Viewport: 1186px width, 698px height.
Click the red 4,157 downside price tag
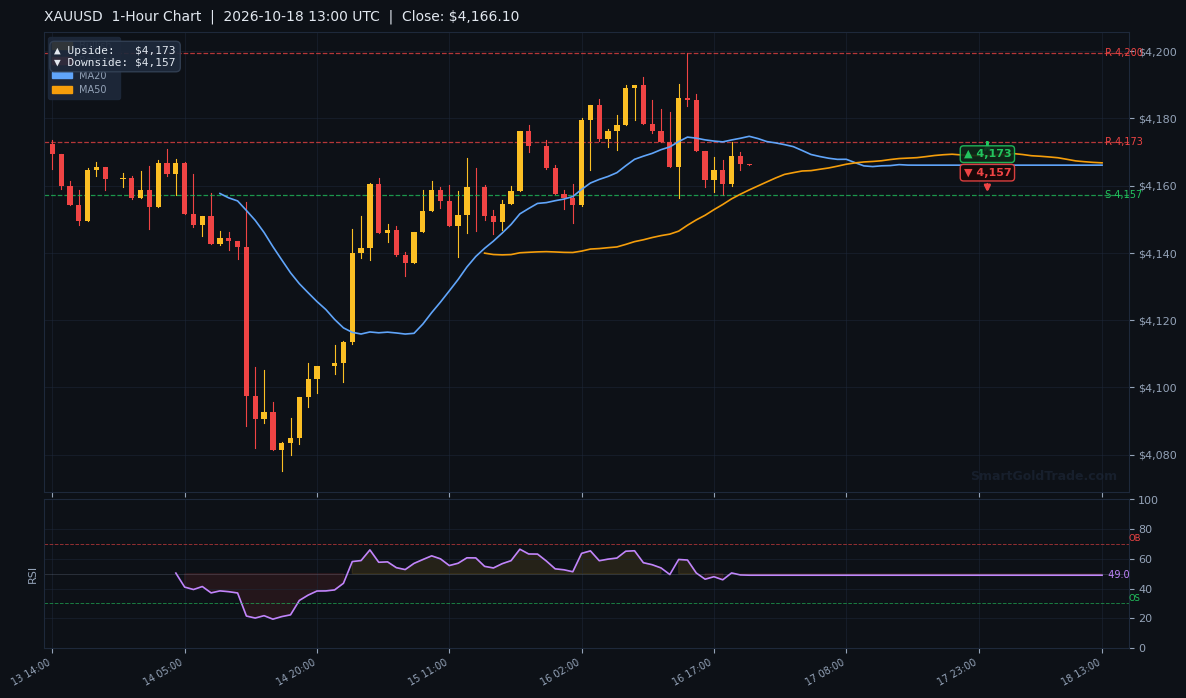click(987, 172)
